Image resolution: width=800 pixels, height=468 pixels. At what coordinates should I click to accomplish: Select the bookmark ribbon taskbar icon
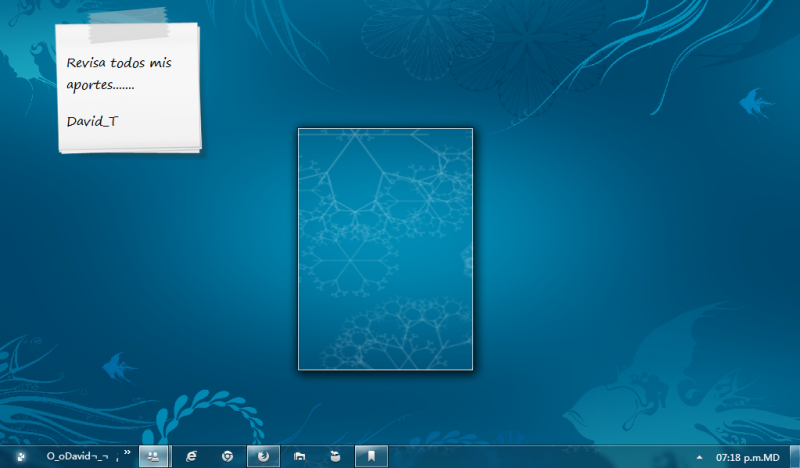coord(371,456)
